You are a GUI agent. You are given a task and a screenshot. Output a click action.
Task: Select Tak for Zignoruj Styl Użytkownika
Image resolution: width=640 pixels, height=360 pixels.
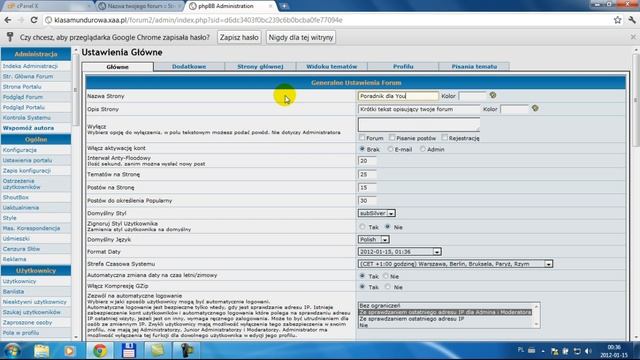point(362,227)
